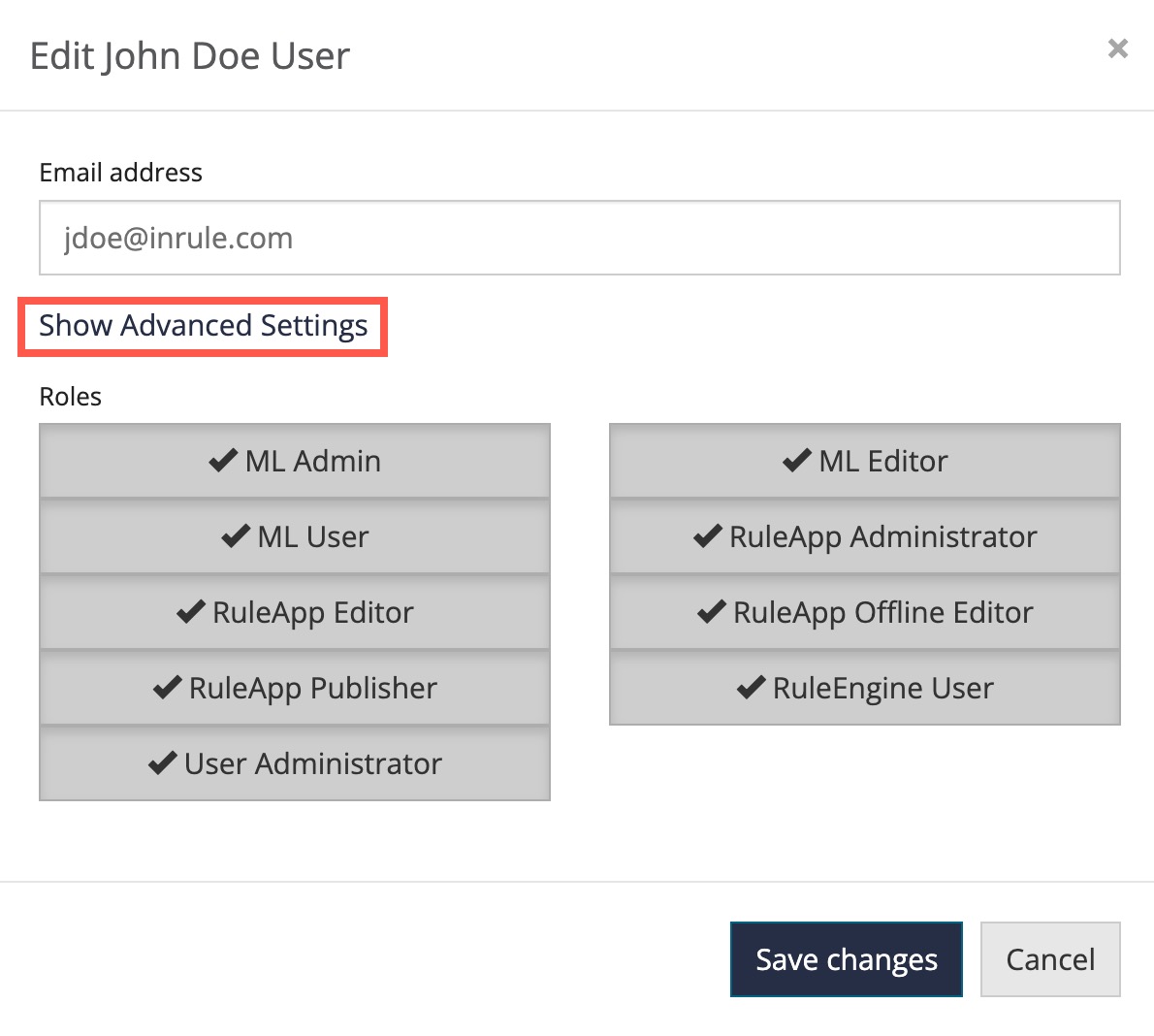This screenshot has width=1154, height=1036.
Task: Toggle the checkmark on ML Admin role
Action: (x=222, y=460)
